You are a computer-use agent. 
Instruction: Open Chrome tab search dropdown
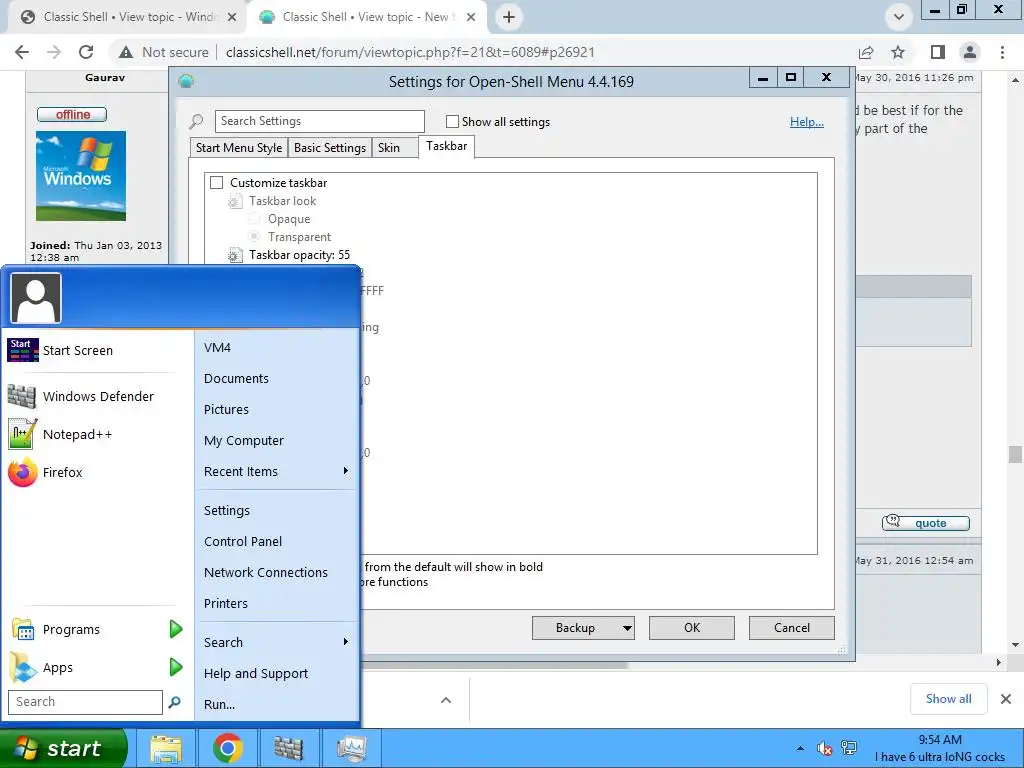click(x=899, y=17)
